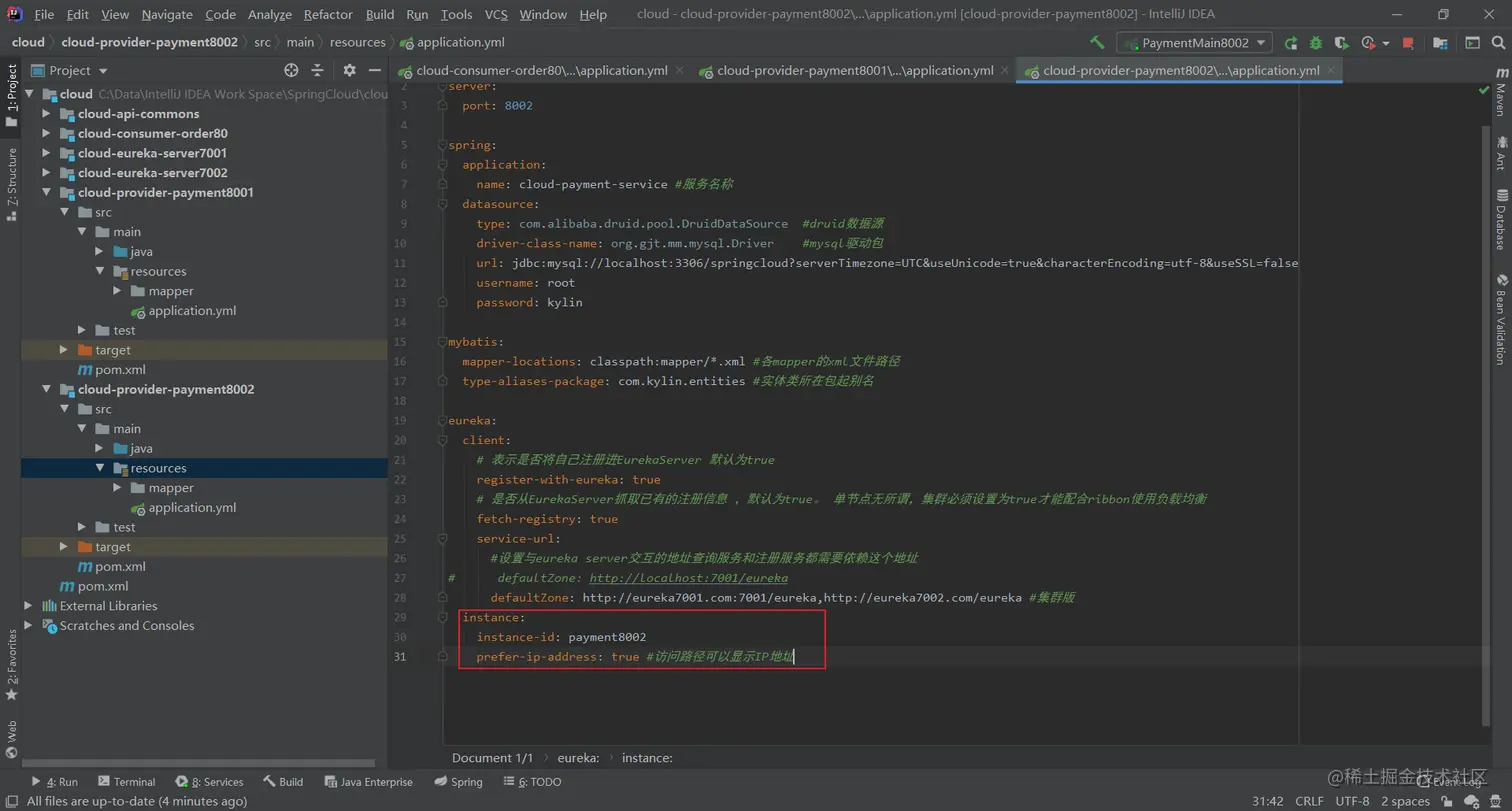Click the red Stop icon
This screenshot has height=811, width=1512.
pyautogui.click(x=1408, y=43)
